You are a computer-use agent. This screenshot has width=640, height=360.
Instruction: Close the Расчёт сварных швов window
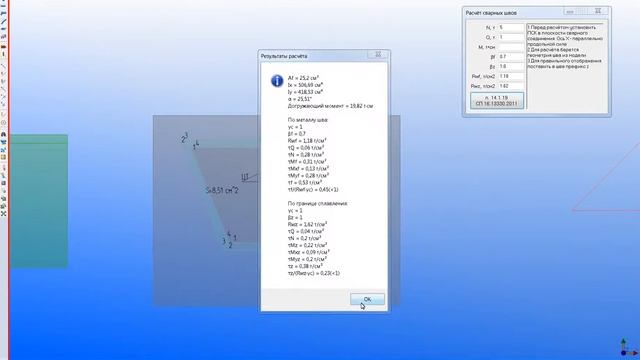tap(598, 11)
